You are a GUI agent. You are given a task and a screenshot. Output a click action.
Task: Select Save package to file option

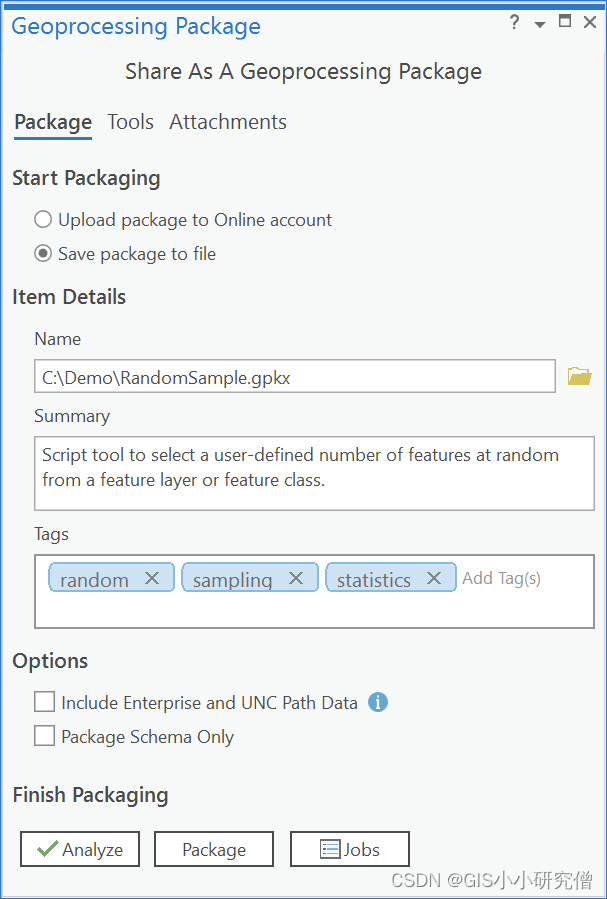(43, 254)
